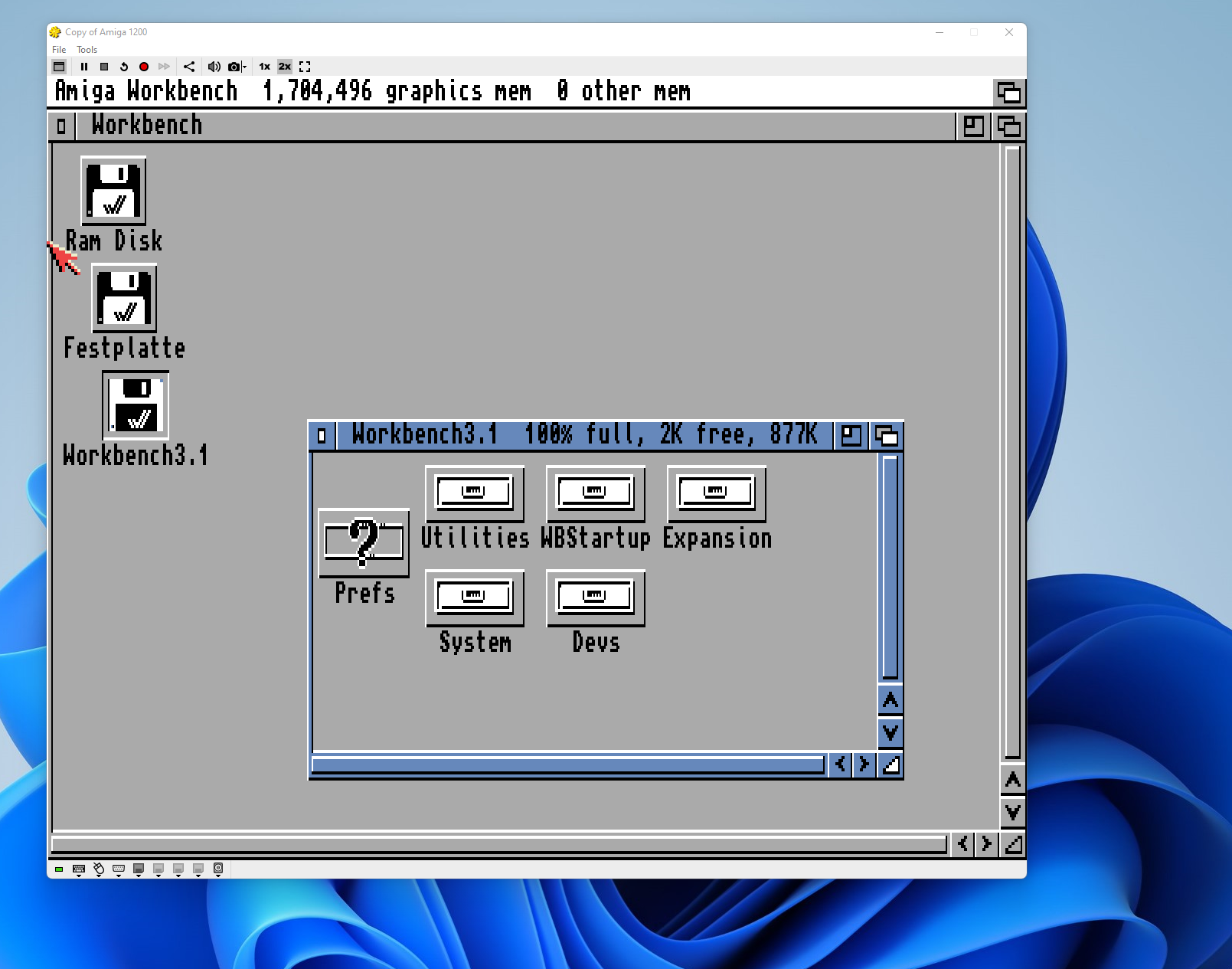Click the speaker volume icon
1232x969 pixels.
(214, 67)
